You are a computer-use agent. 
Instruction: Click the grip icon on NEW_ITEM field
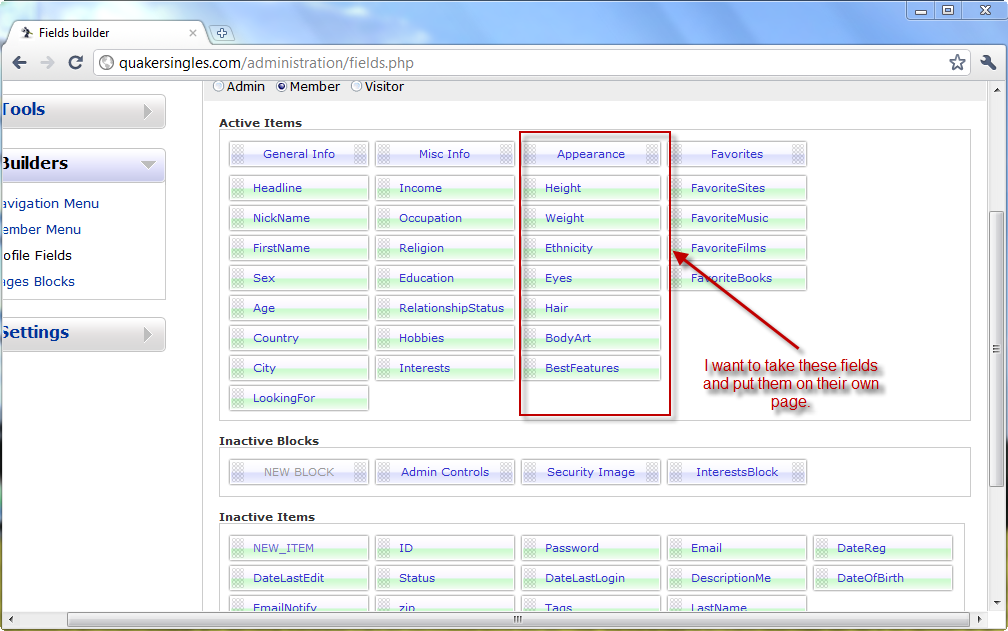pos(238,548)
